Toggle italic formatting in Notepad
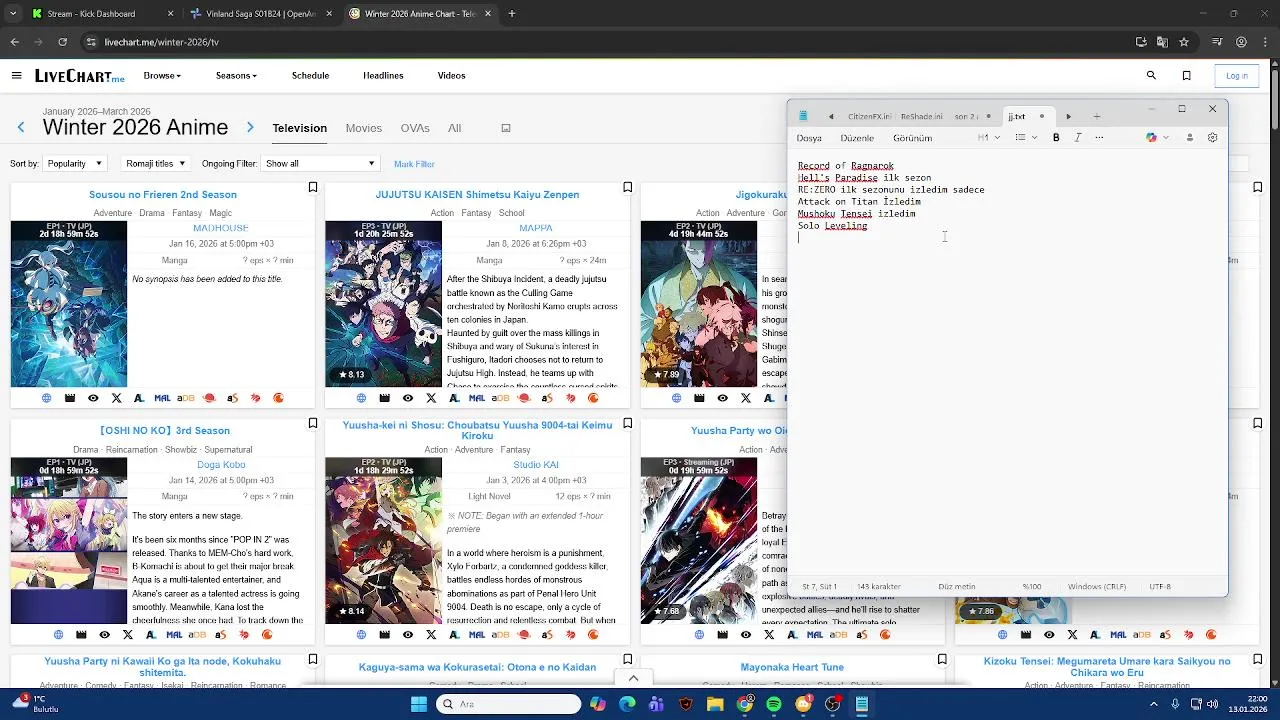 click(1078, 138)
